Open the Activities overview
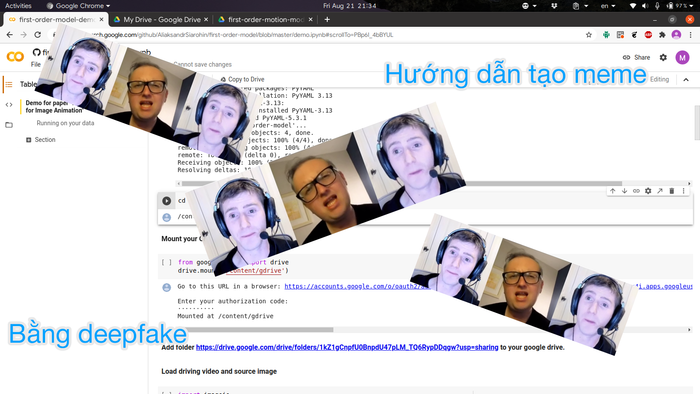The image size is (700, 394). pyautogui.click(x=18, y=6)
